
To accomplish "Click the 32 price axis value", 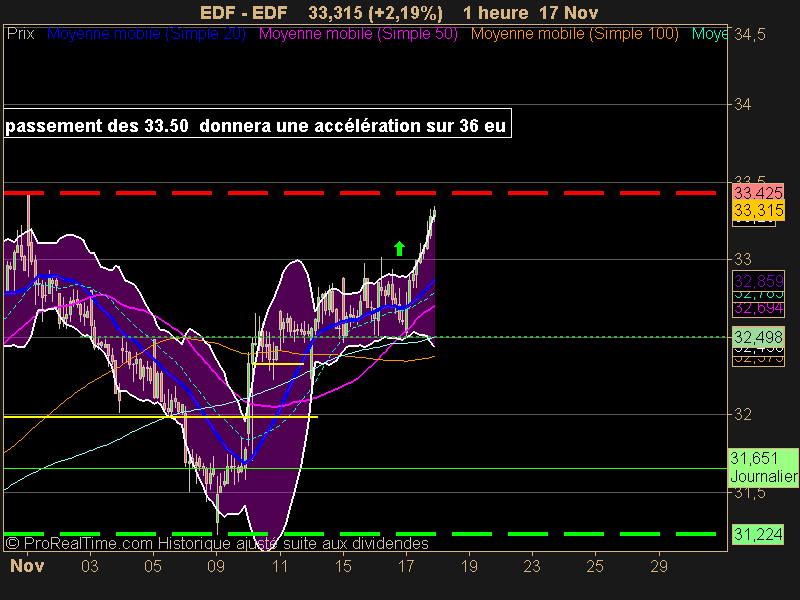I will (743, 414).
